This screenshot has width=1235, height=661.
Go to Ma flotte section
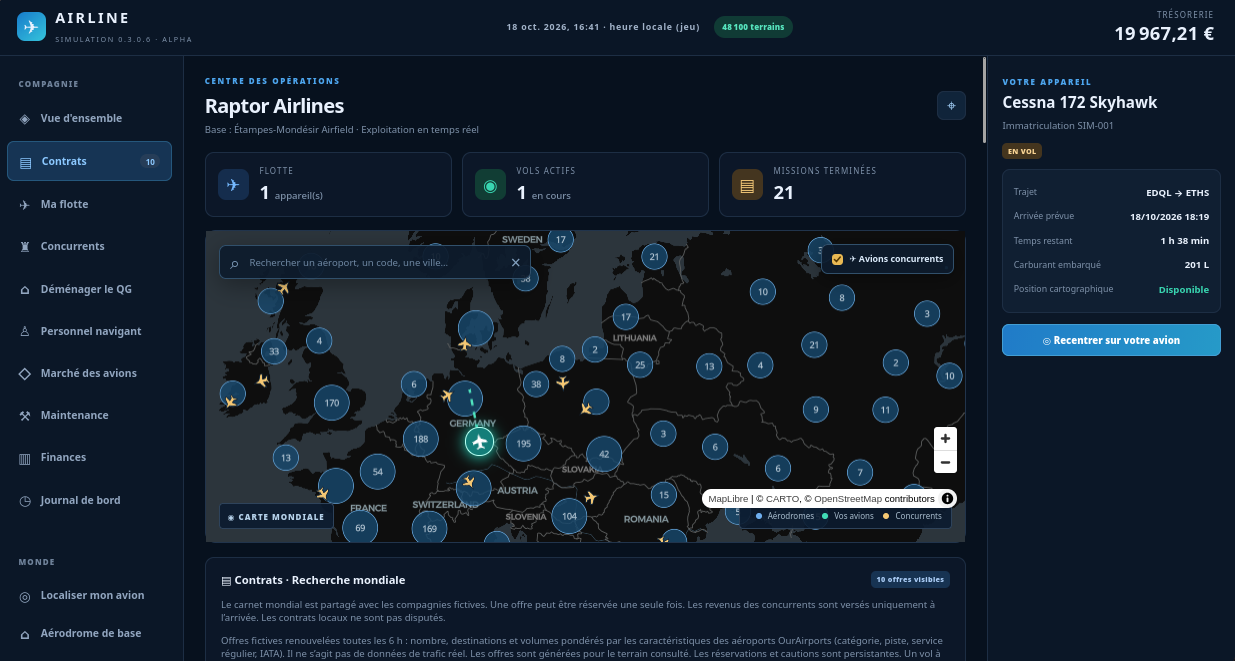pyautogui.click(x=89, y=204)
